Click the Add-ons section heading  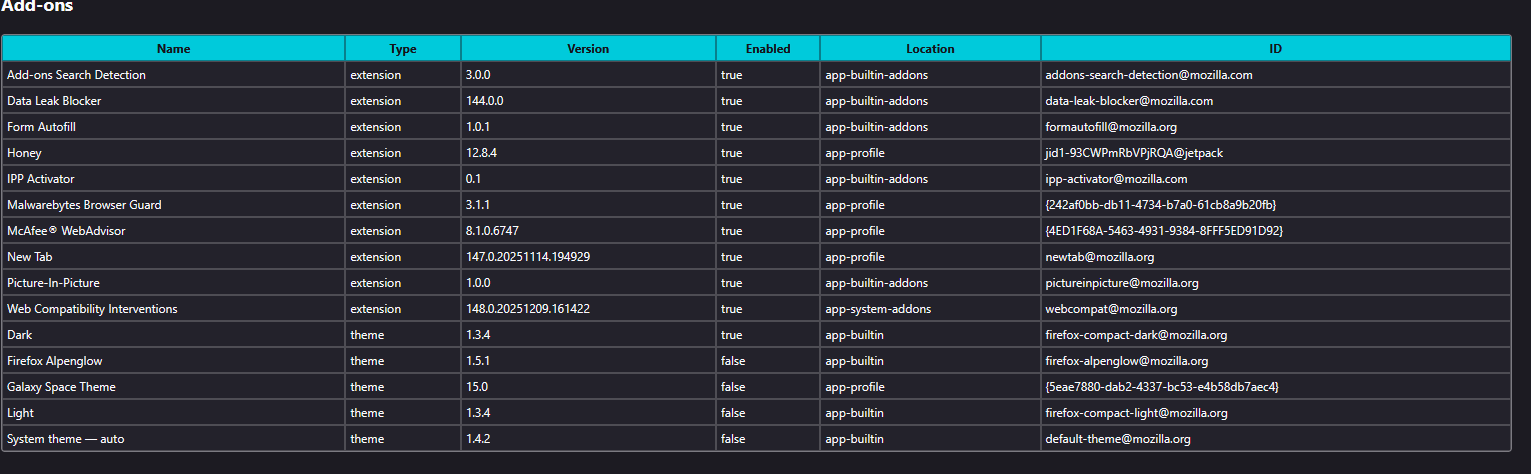click(37, 7)
